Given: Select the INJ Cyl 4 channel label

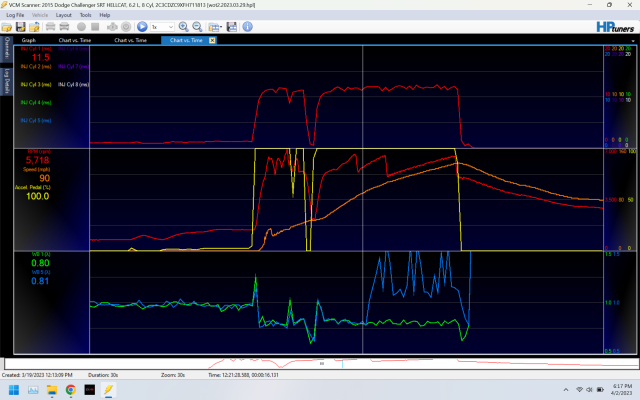Looking at the screenshot, I should click(x=33, y=102).
